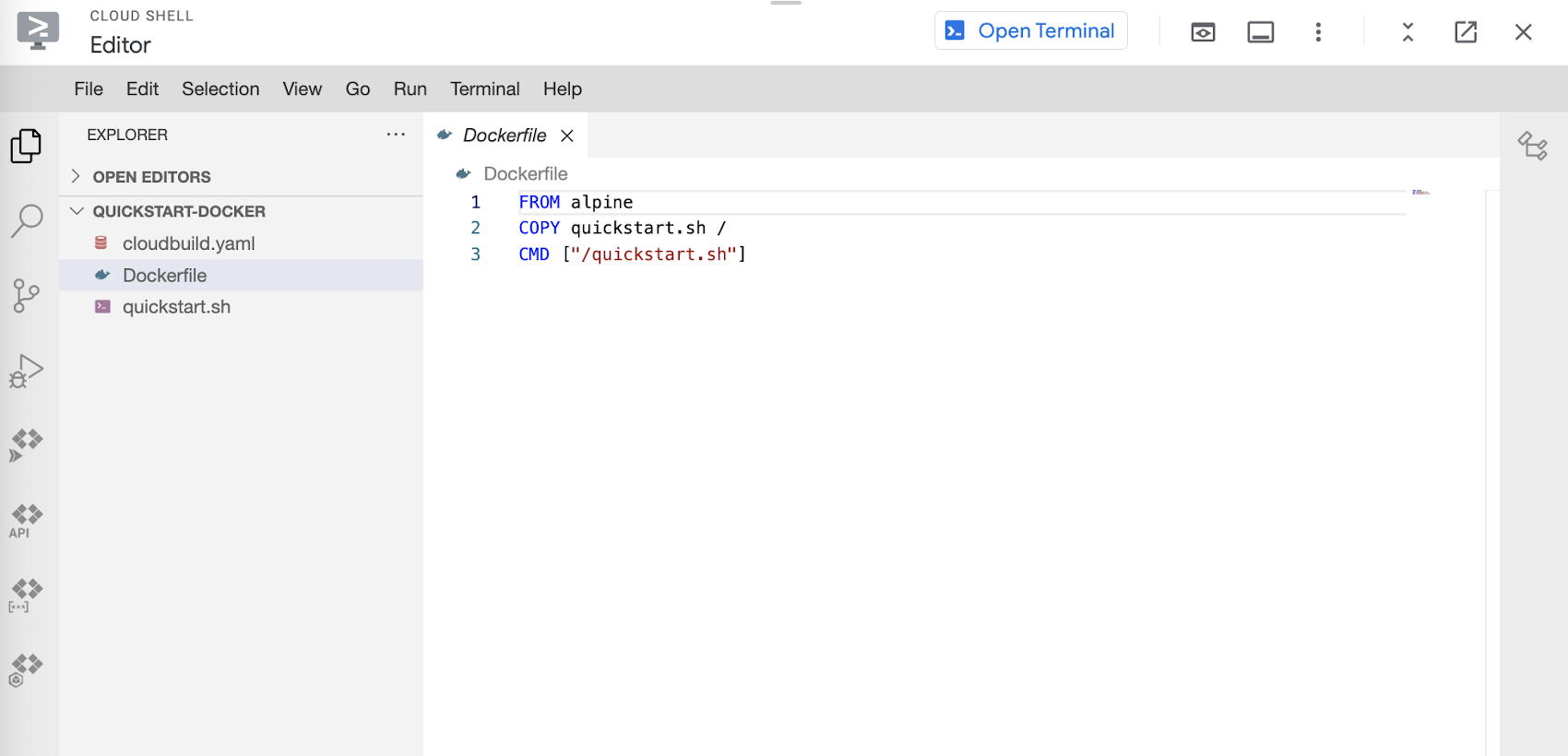Open the Explorer files icon in activity bar

(x=27, y=146)
